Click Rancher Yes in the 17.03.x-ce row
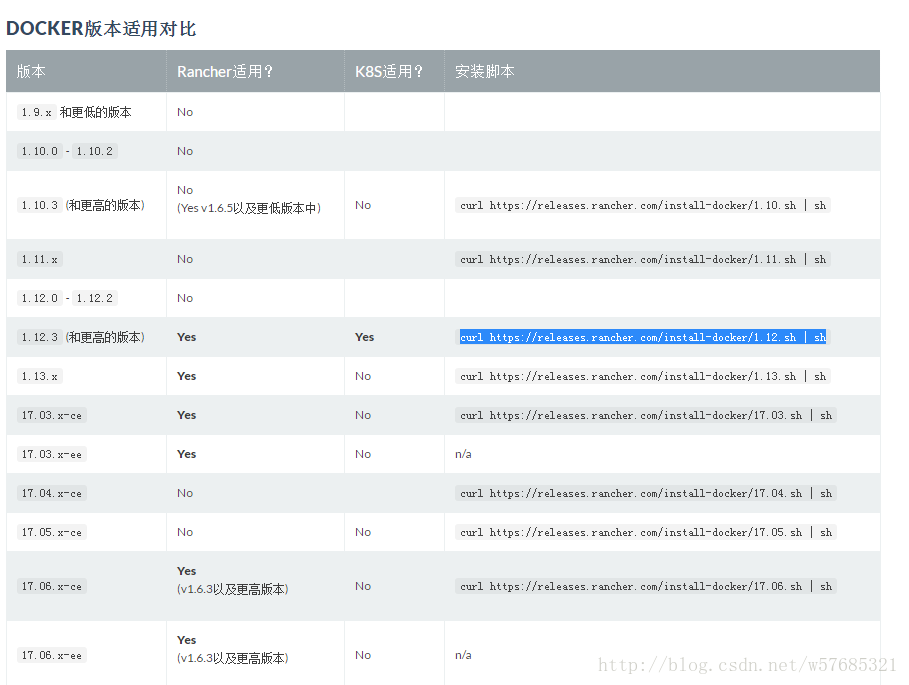 coord(187,415)
